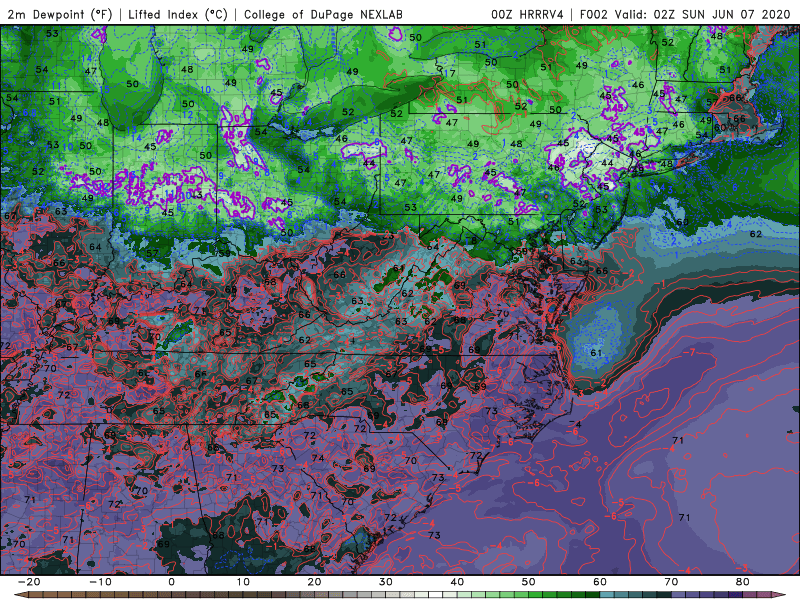This screenshot has height=600, width=800.
Task: Click the "00Z HRRRV4" model run label
Action: [x=527, y=14]
